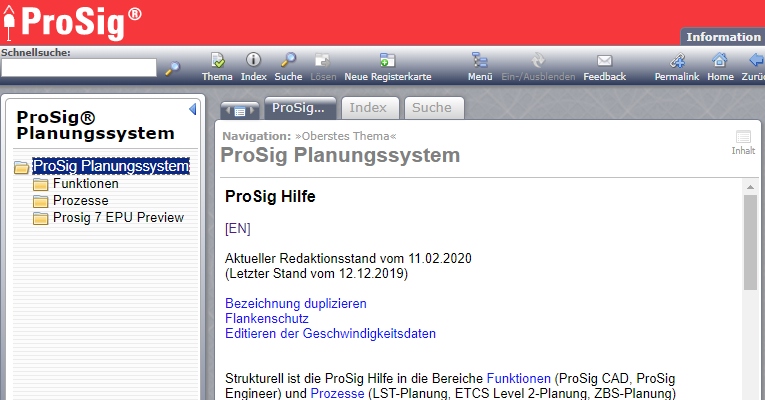Open Prosig 7 EPU Preview folder

(118, 218)
